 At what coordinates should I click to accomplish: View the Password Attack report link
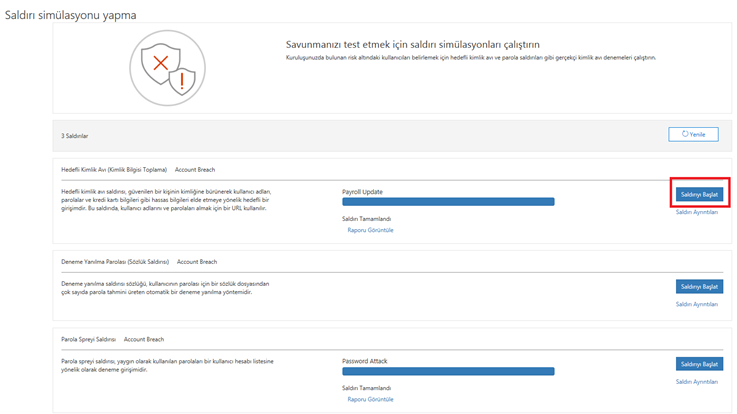(x=370, y=399)
